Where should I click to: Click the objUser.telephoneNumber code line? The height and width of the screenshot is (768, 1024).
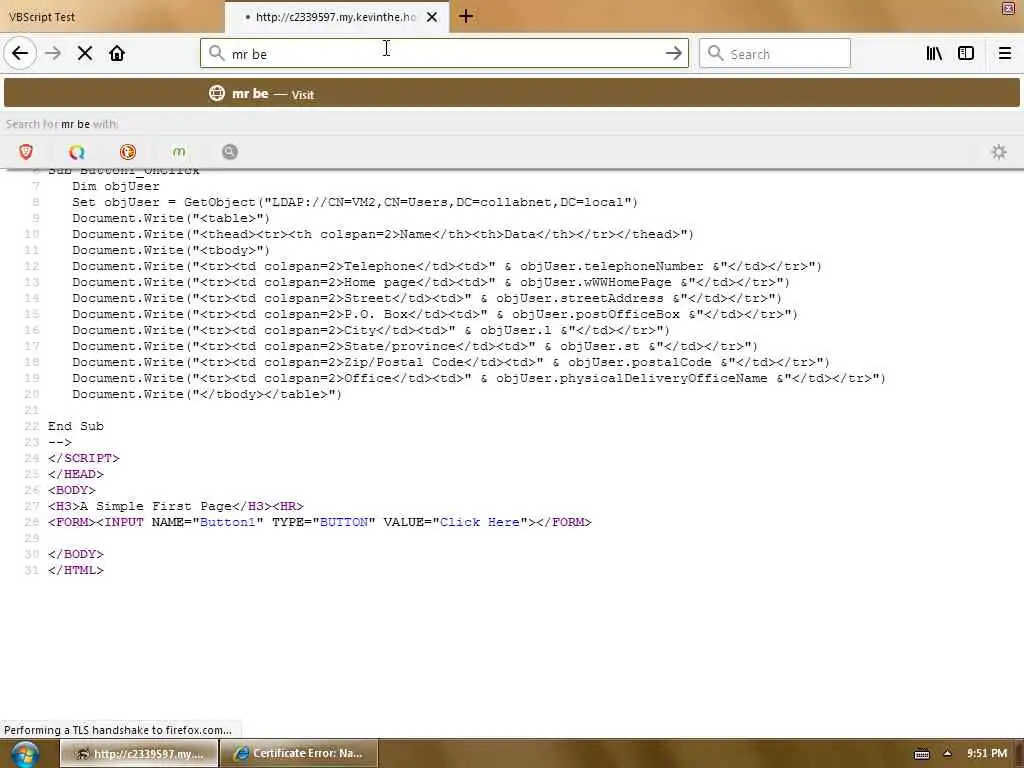point(447,266)
